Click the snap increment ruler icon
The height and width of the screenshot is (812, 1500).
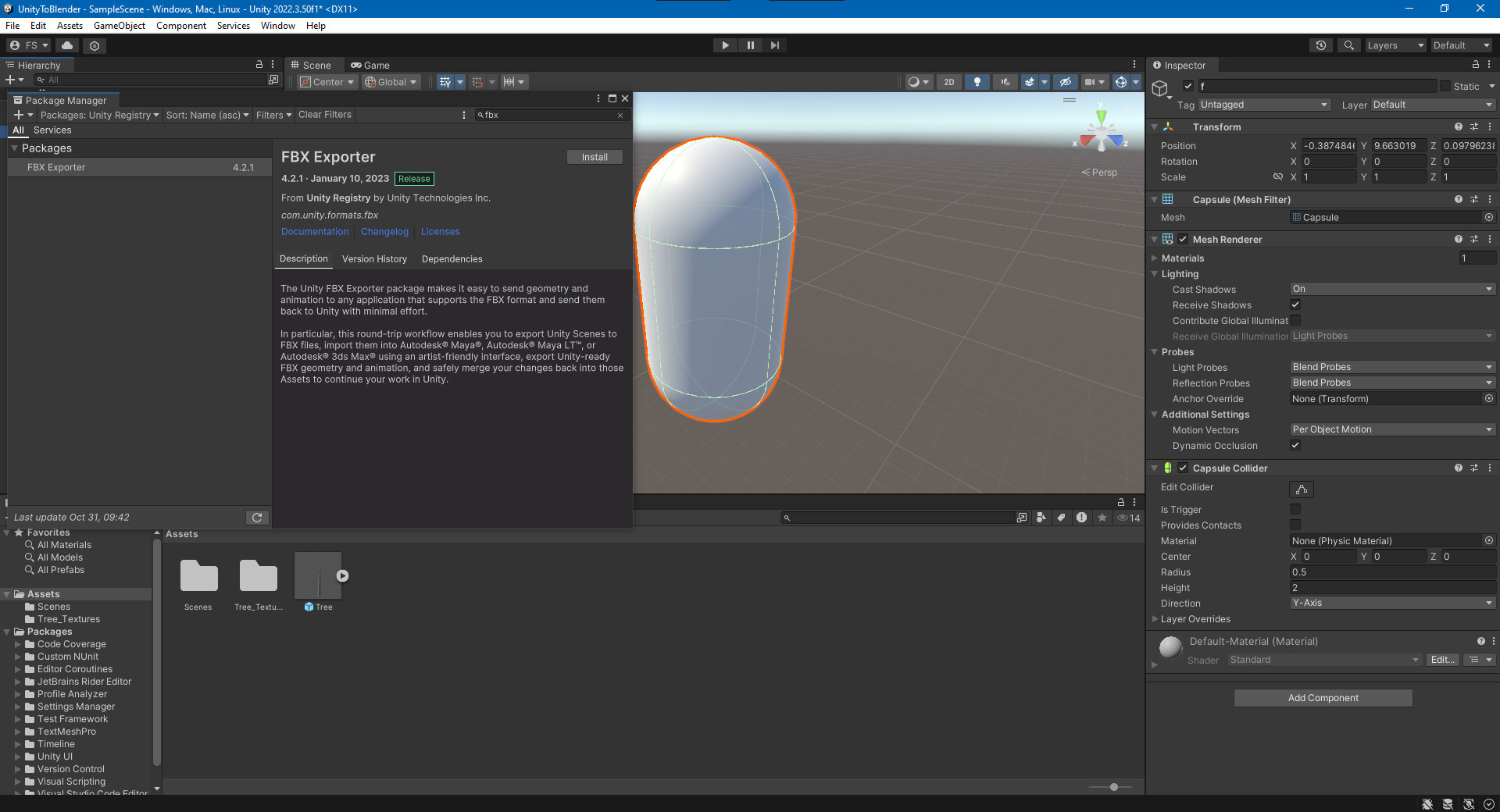click(x=509, y=82)
